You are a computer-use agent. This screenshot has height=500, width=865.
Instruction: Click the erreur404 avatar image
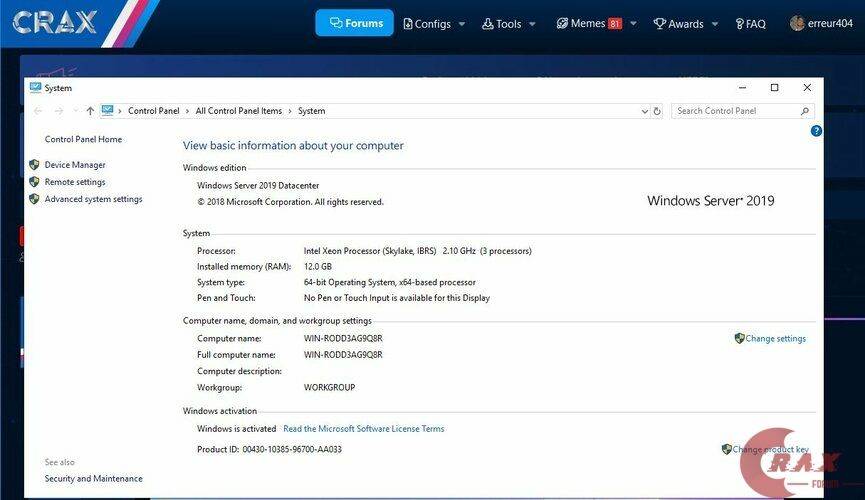[797, 23]
